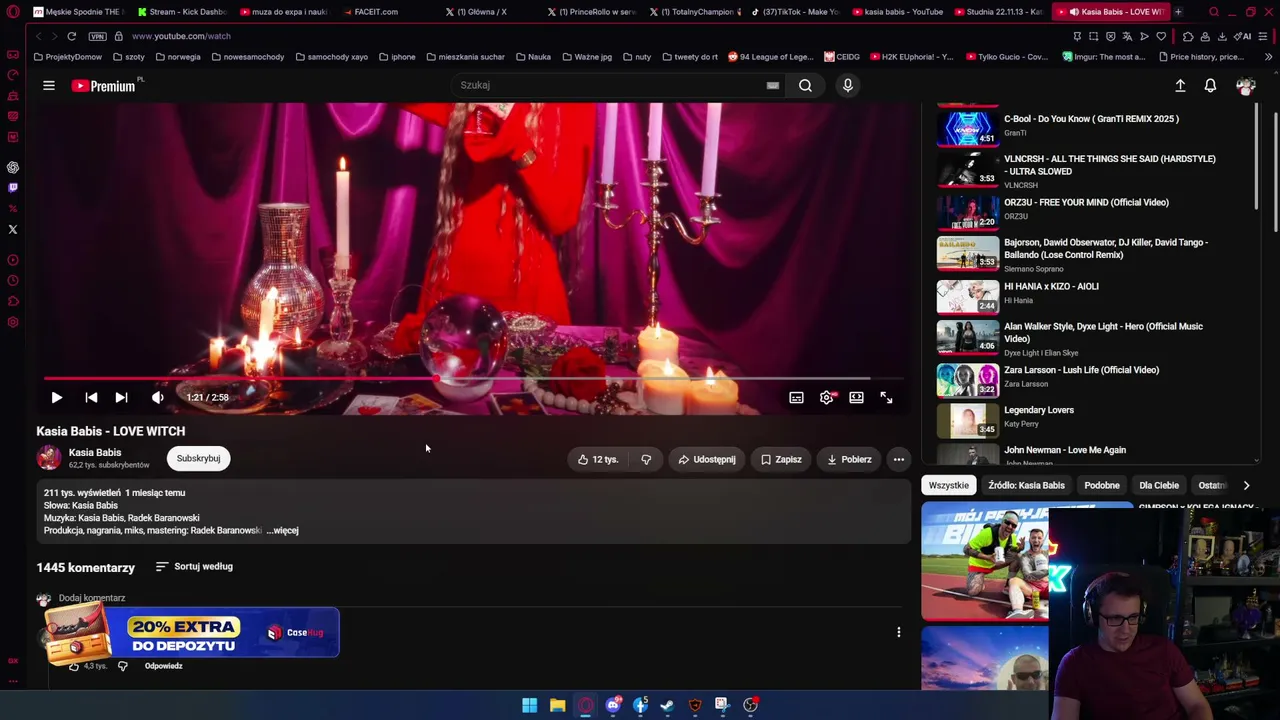Open the Kasia Babis channel link

[95, 452]
